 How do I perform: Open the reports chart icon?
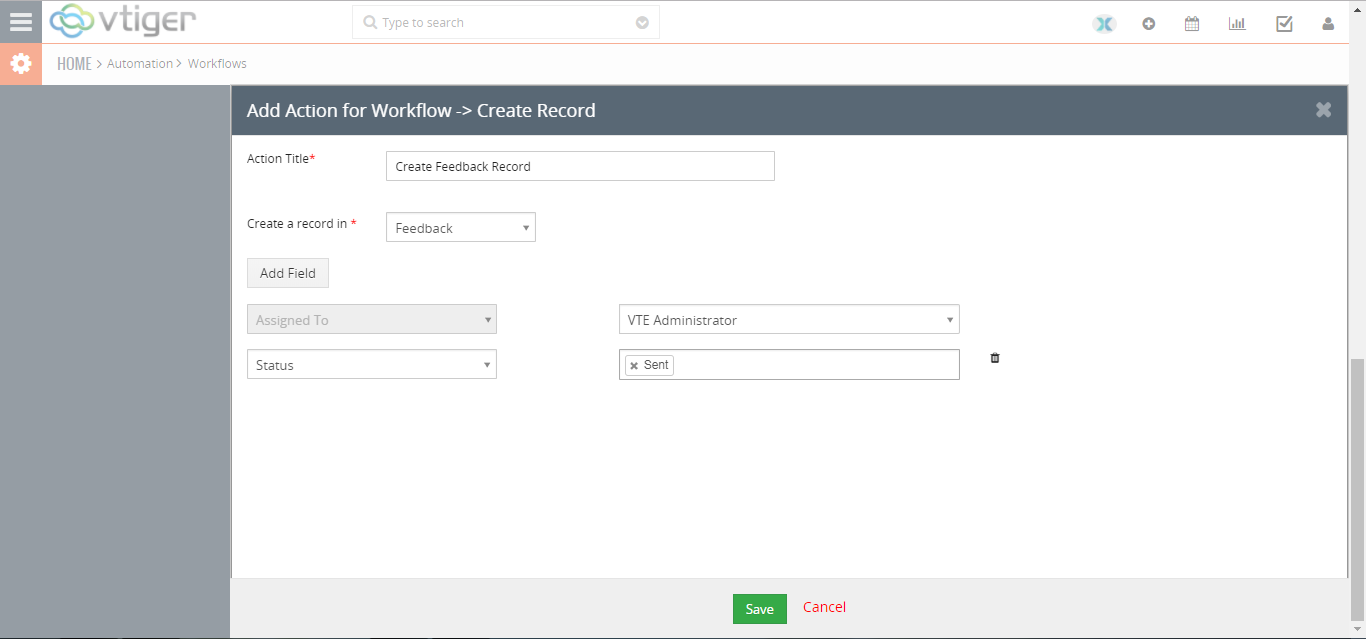1237,24
